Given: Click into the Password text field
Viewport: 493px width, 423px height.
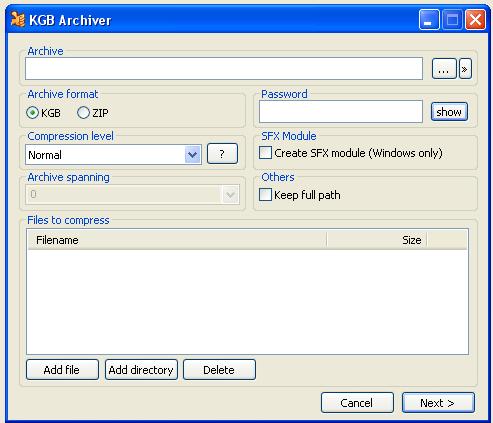Looking at the screenshot, I should click(341, 112).
